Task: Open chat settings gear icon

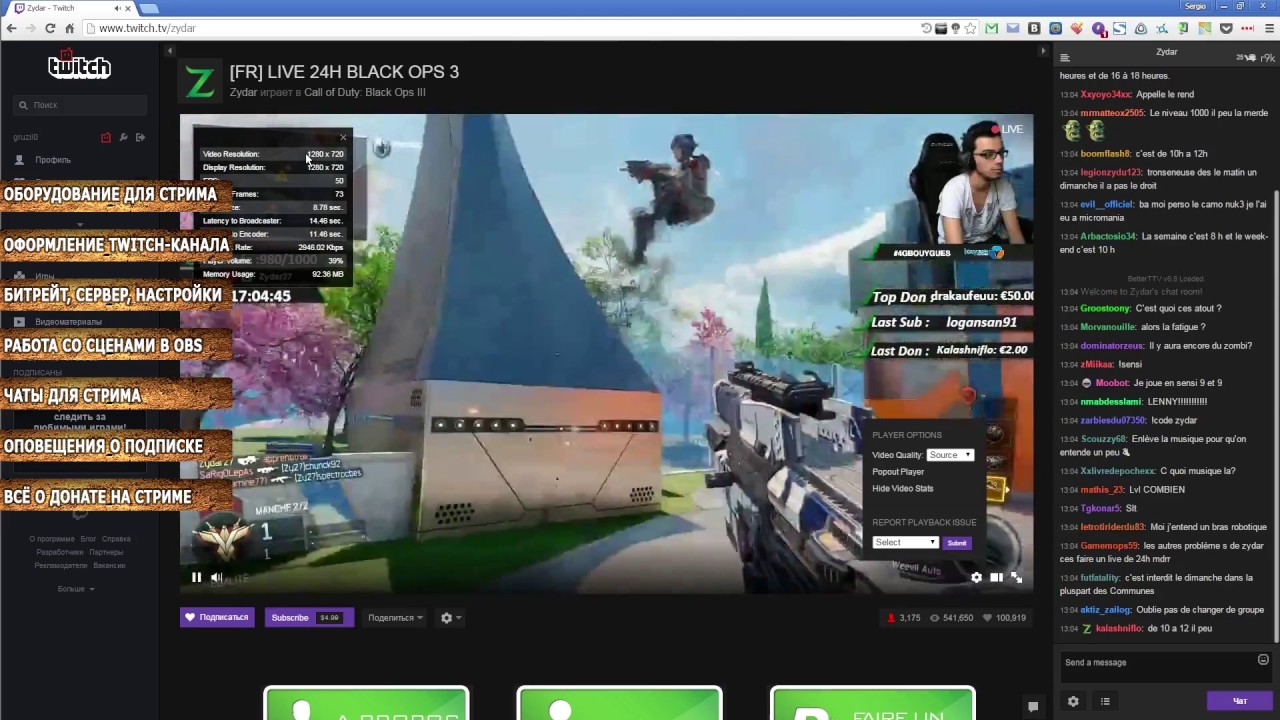Action: [1073, 701]
